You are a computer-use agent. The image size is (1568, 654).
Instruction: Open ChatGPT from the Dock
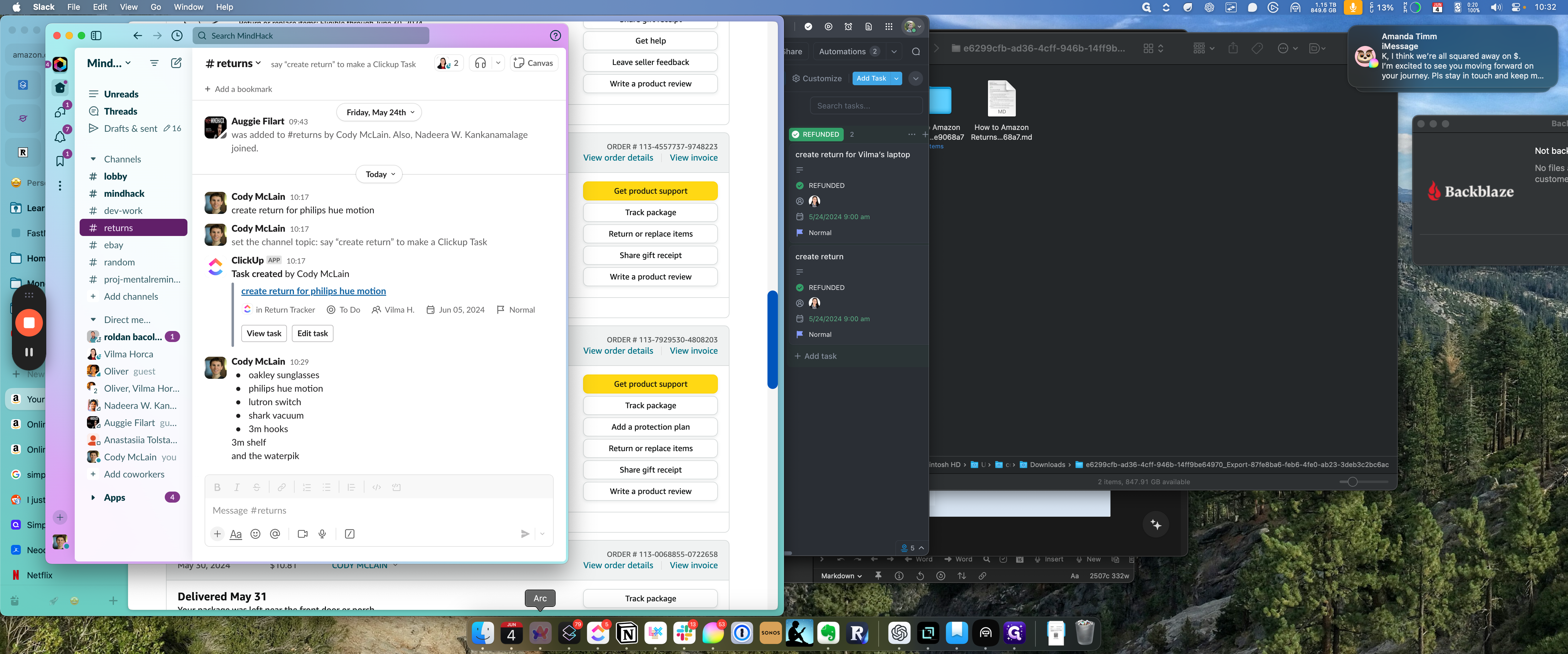(899, 633)
